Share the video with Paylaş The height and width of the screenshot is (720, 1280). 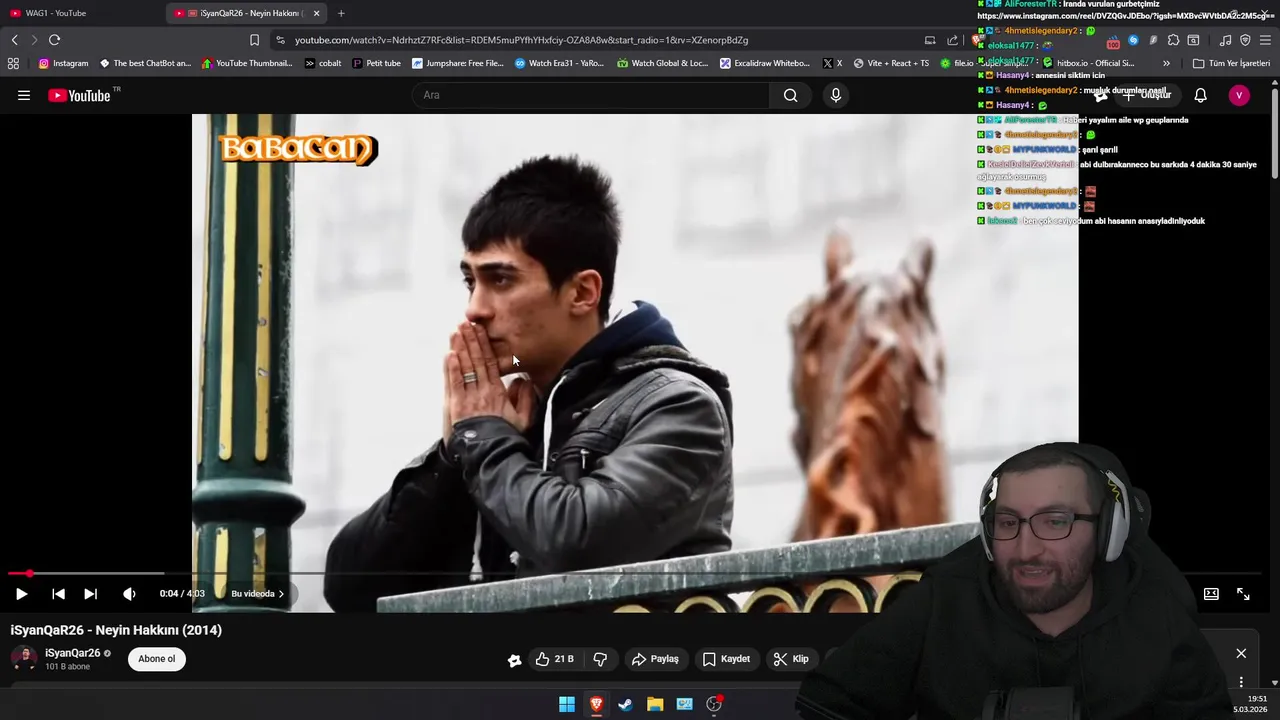point(656,659)
